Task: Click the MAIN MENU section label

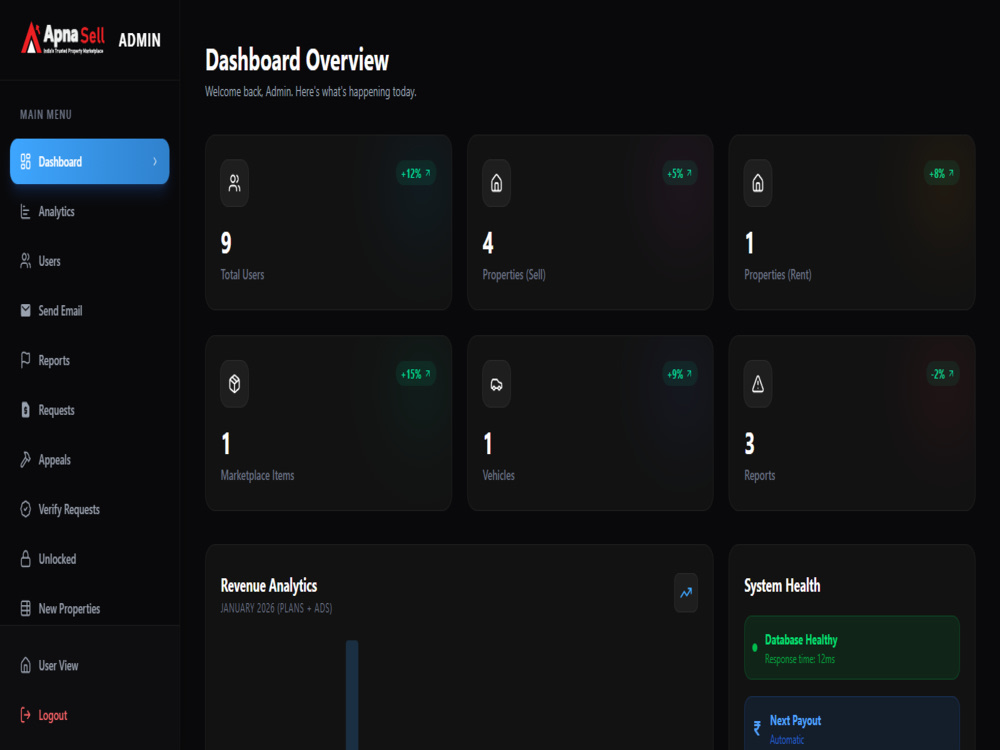Action: (46, 115)
